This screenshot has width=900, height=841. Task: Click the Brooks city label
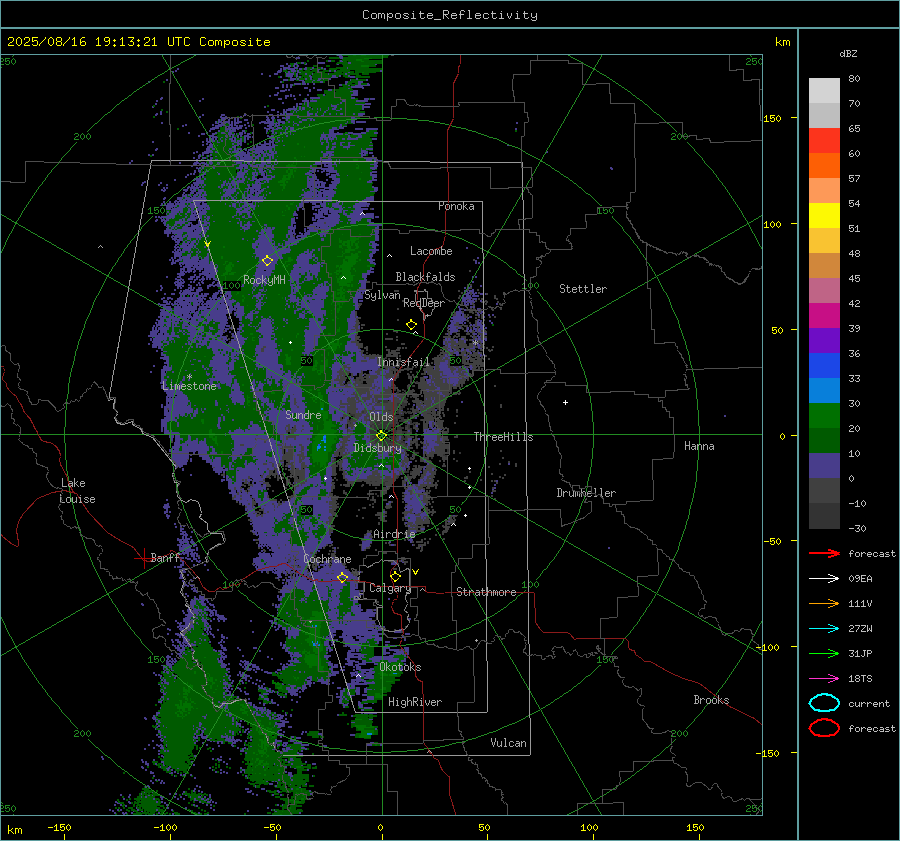pos(711,700)
